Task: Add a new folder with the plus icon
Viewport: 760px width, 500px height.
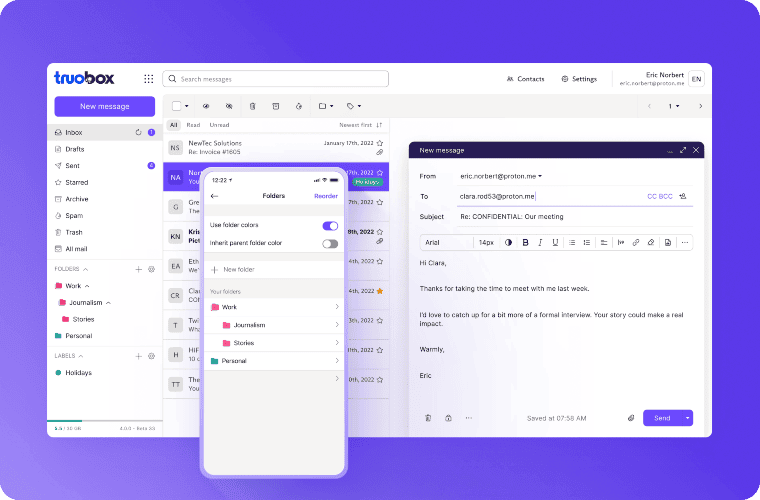Action: [x=138, y=269]
